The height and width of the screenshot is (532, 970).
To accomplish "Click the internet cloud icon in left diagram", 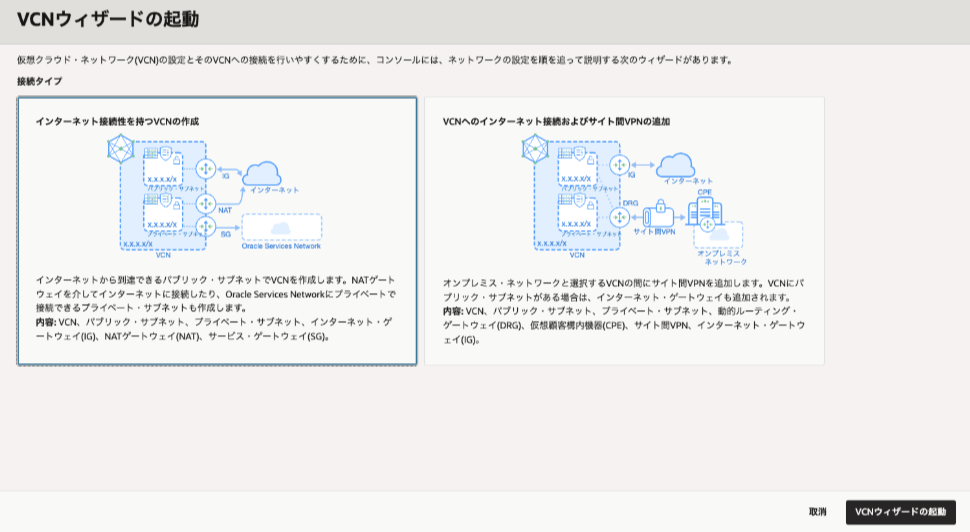I will pos(262,172).
